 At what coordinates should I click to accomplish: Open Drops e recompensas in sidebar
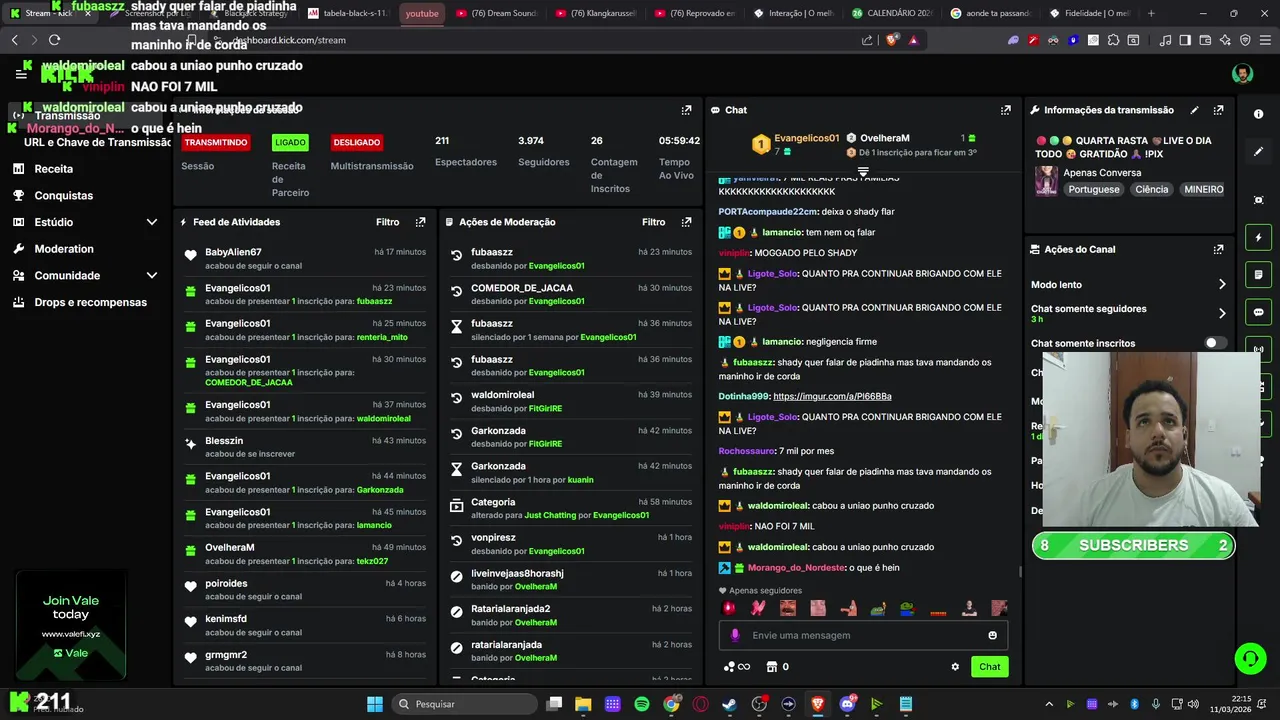pyautogui.click(x=90, y=302)
